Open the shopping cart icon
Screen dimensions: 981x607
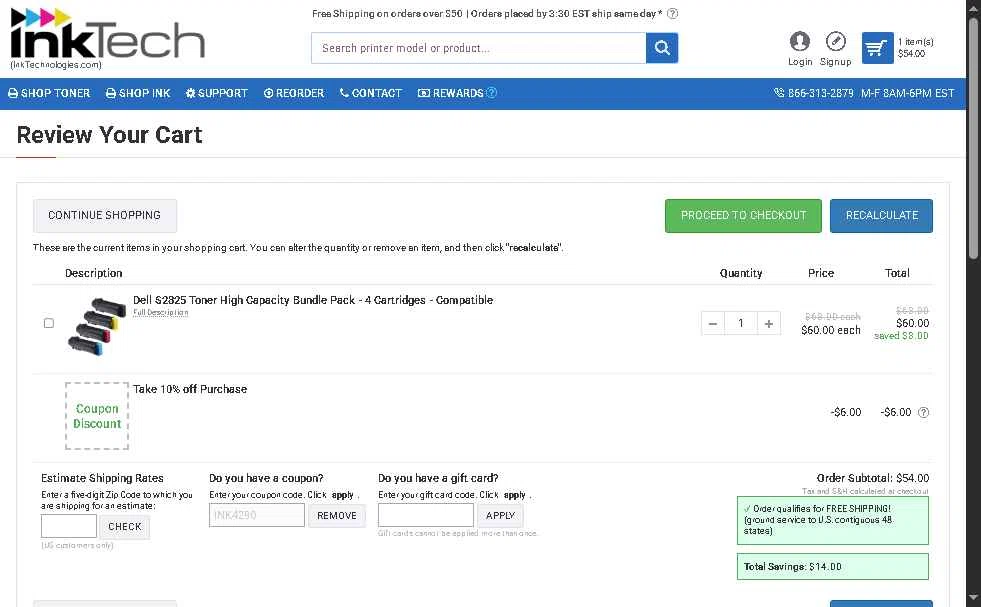[877, 48]
